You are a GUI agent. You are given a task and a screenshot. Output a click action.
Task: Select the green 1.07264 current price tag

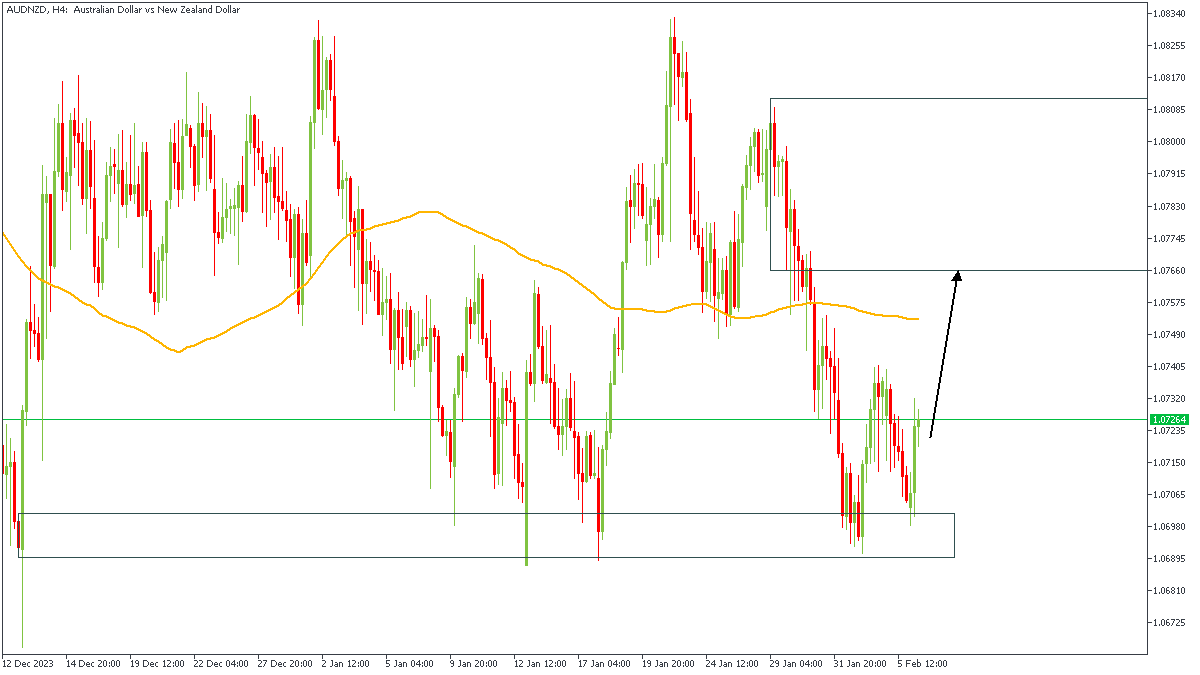1168,420
